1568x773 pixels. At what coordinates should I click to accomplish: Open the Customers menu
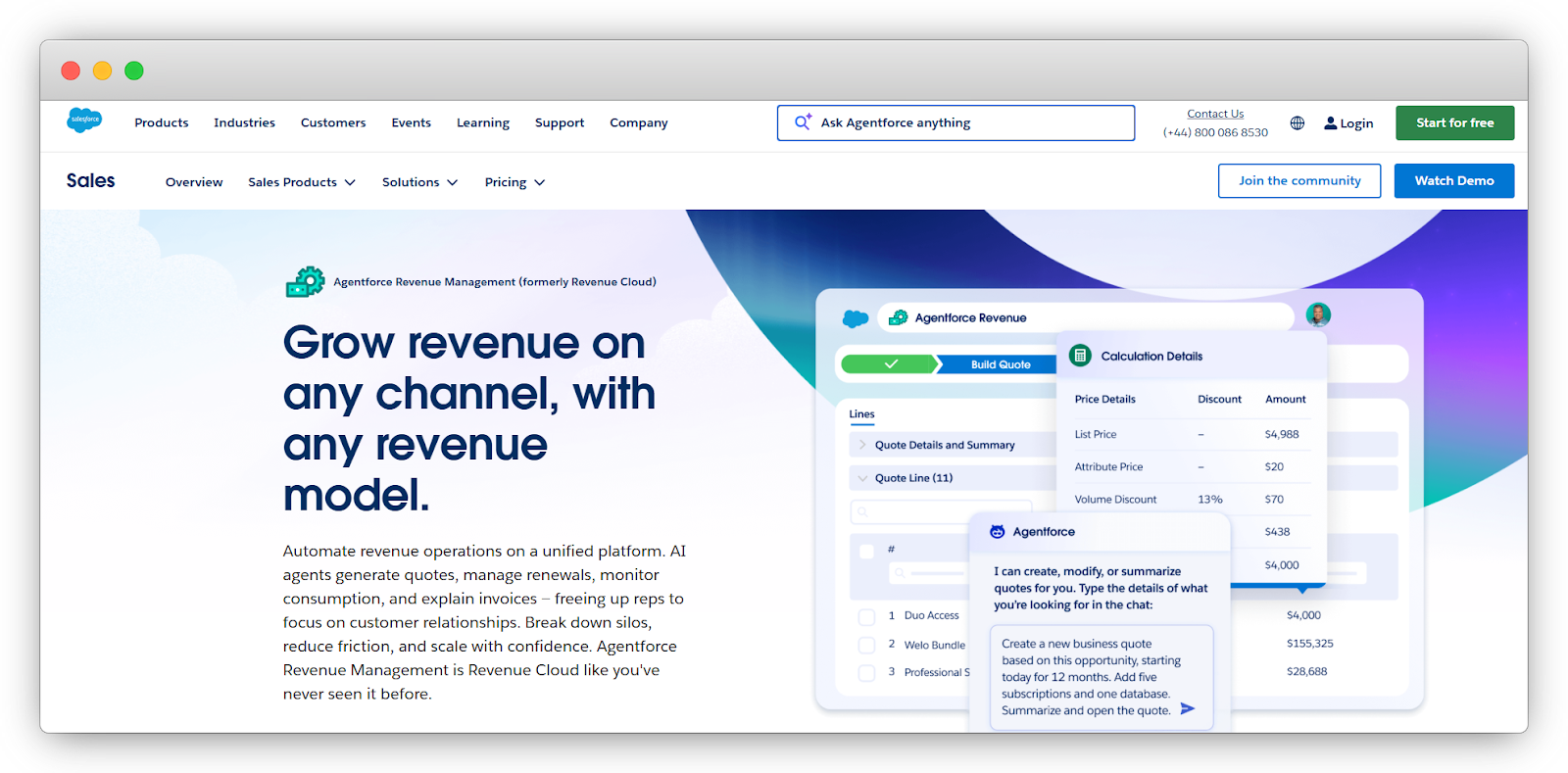(333, 122)
